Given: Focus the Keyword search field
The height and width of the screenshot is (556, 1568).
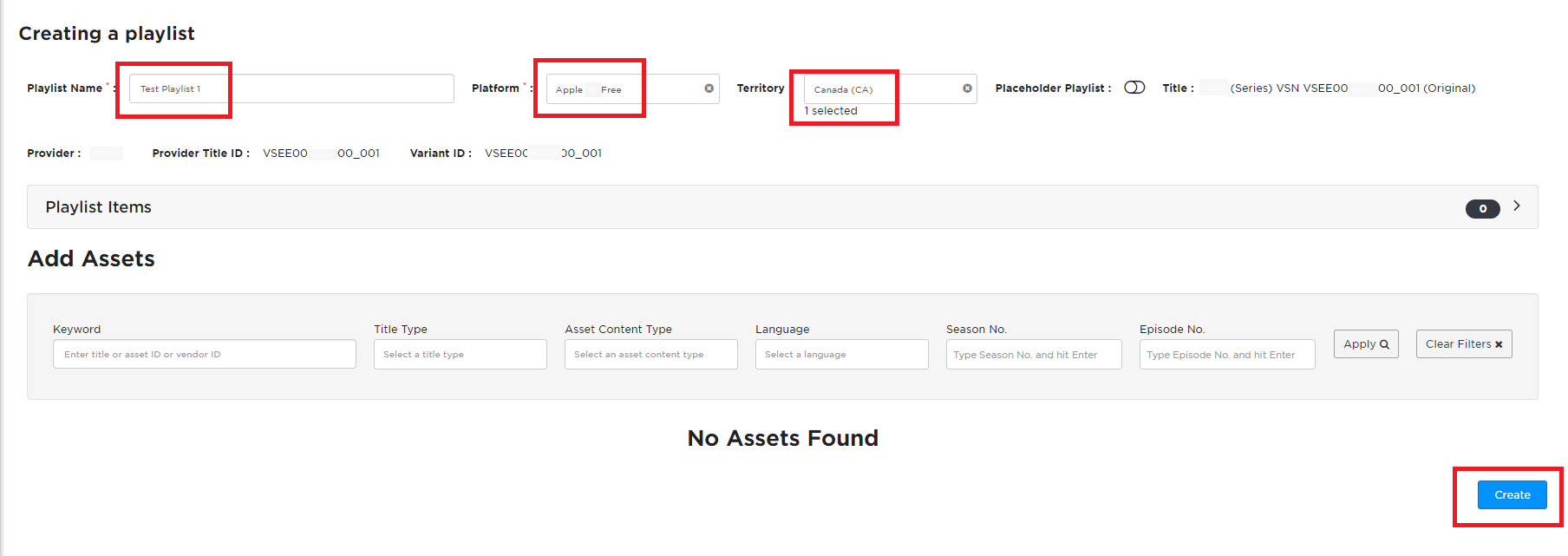Looking at the screenshot, I should [204, 354].
